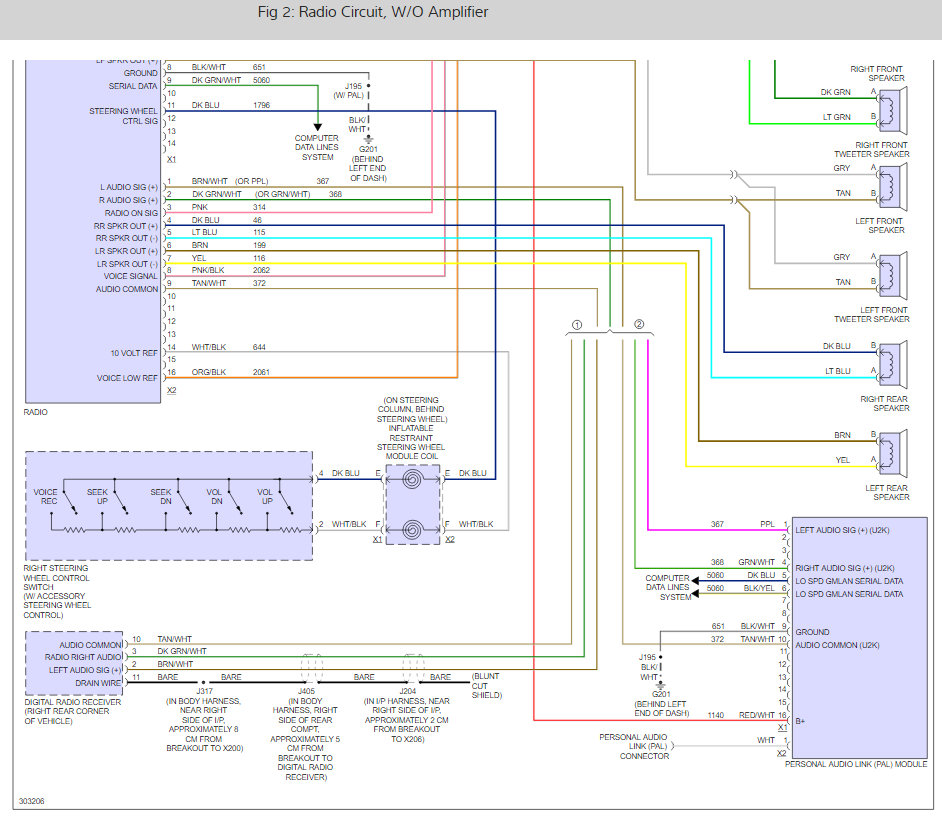
Task: Click the RADIO label below the radio block
Action: click(35, 412)
